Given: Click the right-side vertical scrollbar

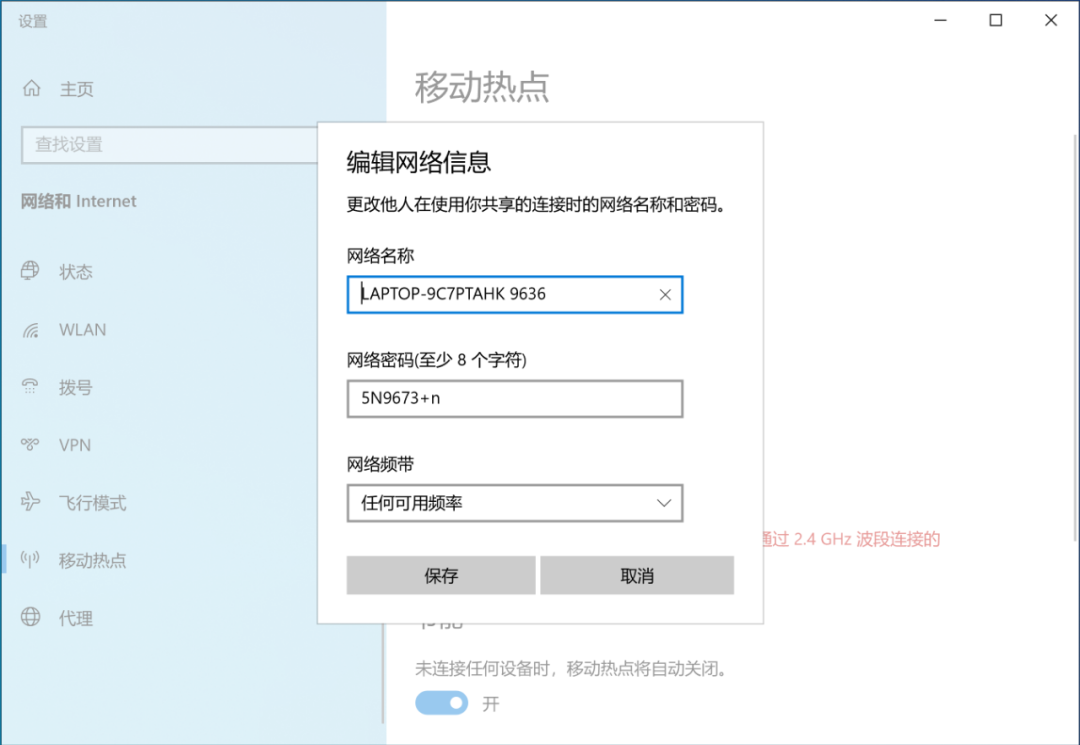Looking at the screenshot, I should pyautogui.click(x=1076, y=337).
